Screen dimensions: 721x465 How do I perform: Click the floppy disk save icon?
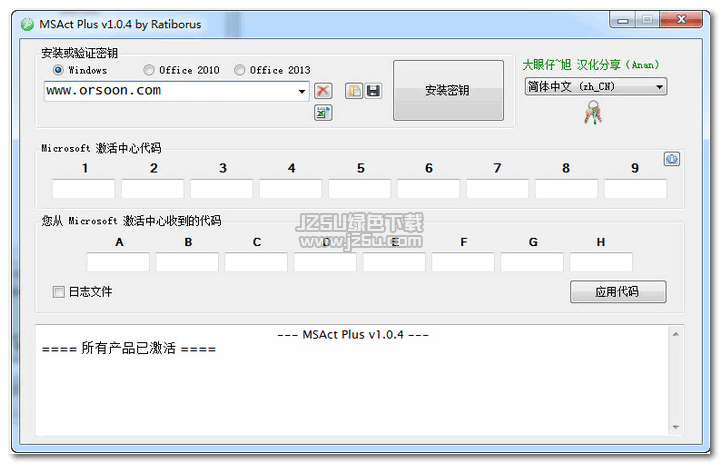(373, 91)
